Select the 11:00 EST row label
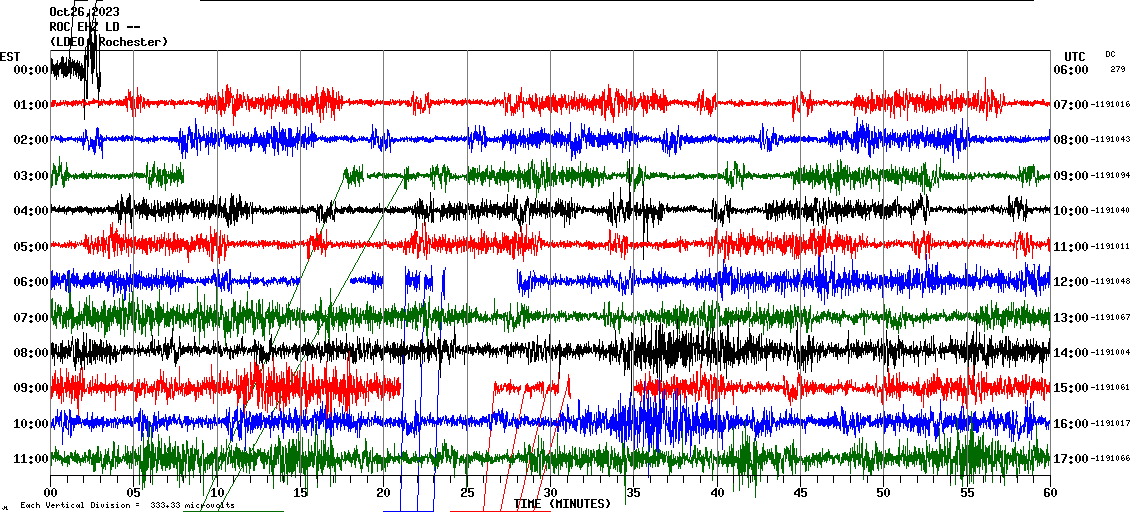This screenshot has width=1130, height=519. pyautogui.click(x=31, y=459)
